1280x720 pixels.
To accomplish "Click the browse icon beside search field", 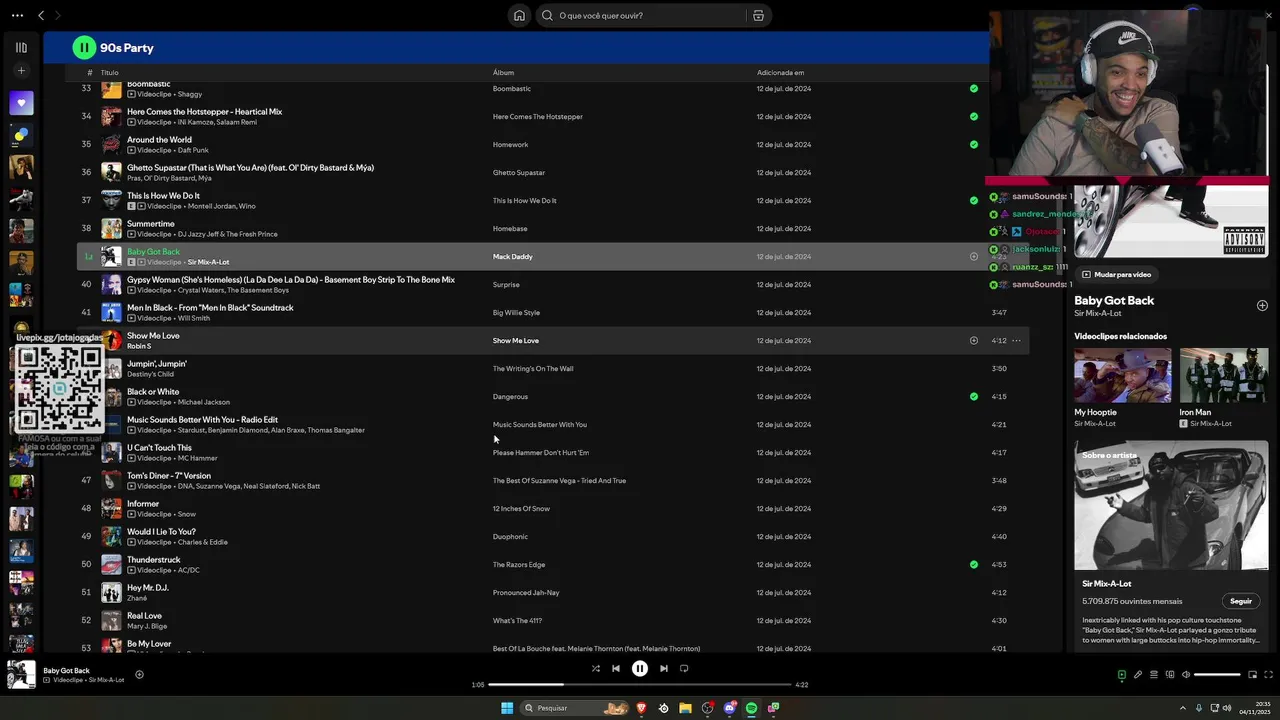I will [x=758, y=15].
